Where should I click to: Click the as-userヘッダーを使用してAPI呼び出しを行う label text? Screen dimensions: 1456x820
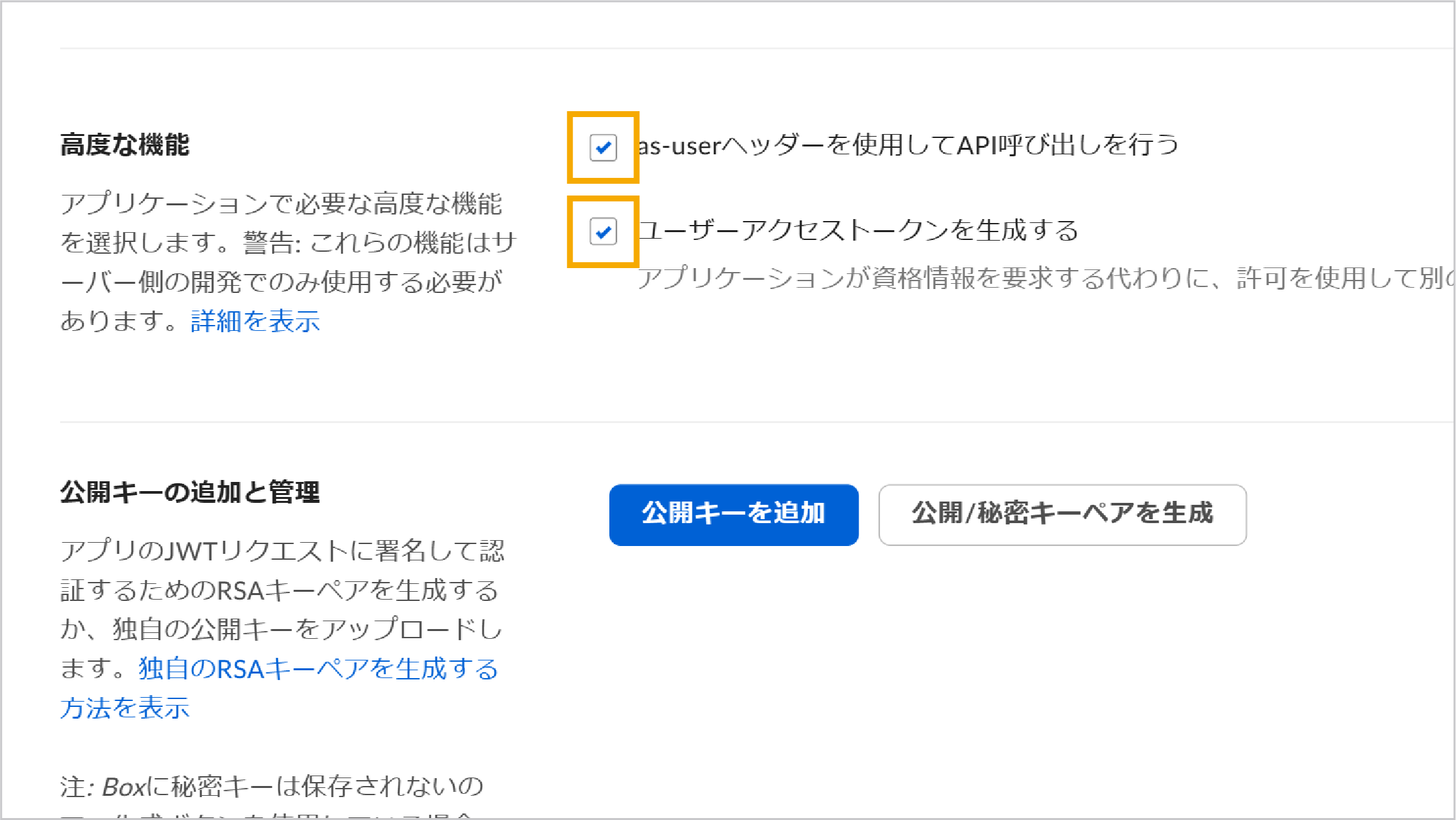click(908, 145)
